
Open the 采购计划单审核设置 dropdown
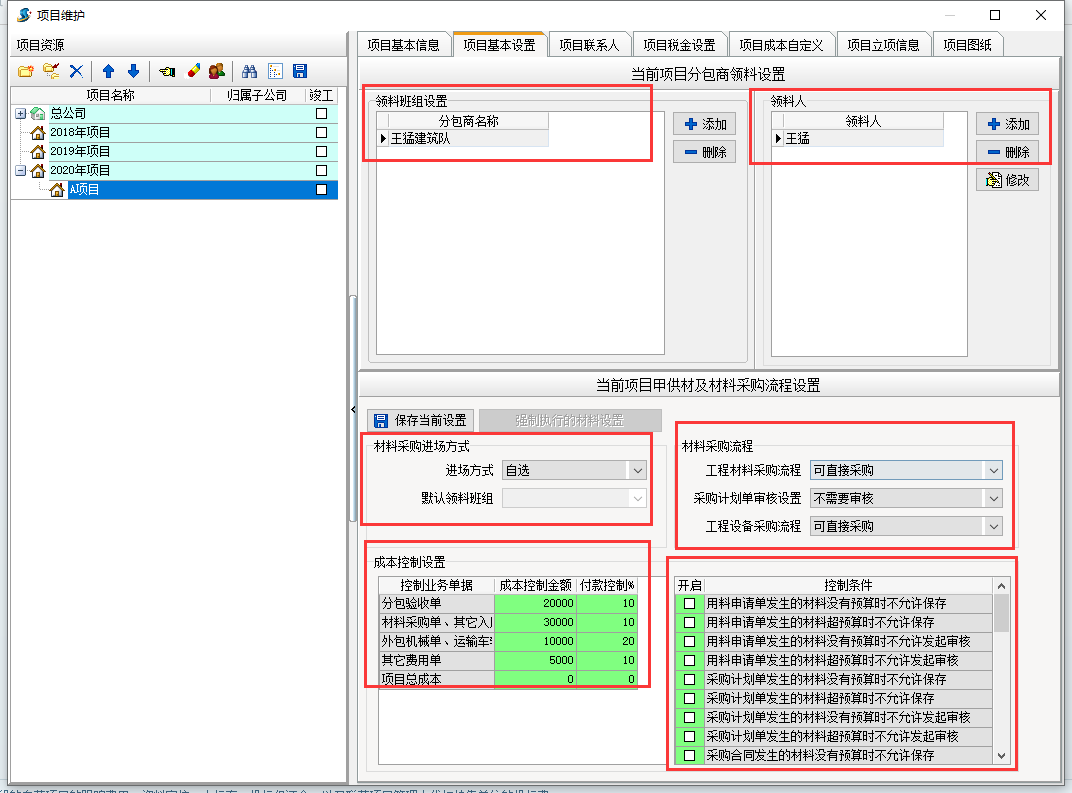point(992,498)
